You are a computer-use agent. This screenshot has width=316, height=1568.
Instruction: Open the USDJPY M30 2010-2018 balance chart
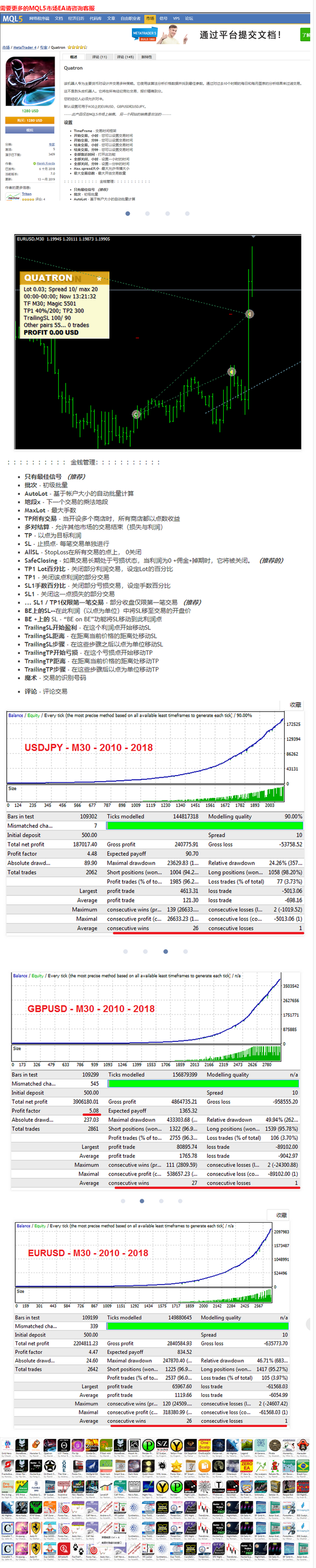(154, 756)
